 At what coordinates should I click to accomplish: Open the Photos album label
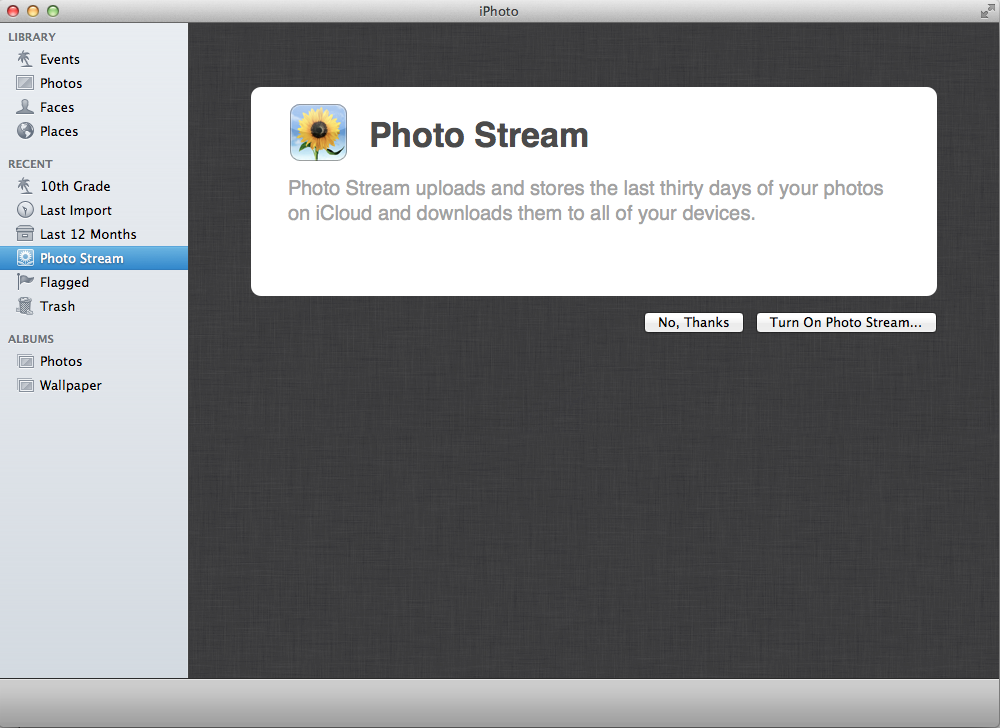tap(61, 361)
